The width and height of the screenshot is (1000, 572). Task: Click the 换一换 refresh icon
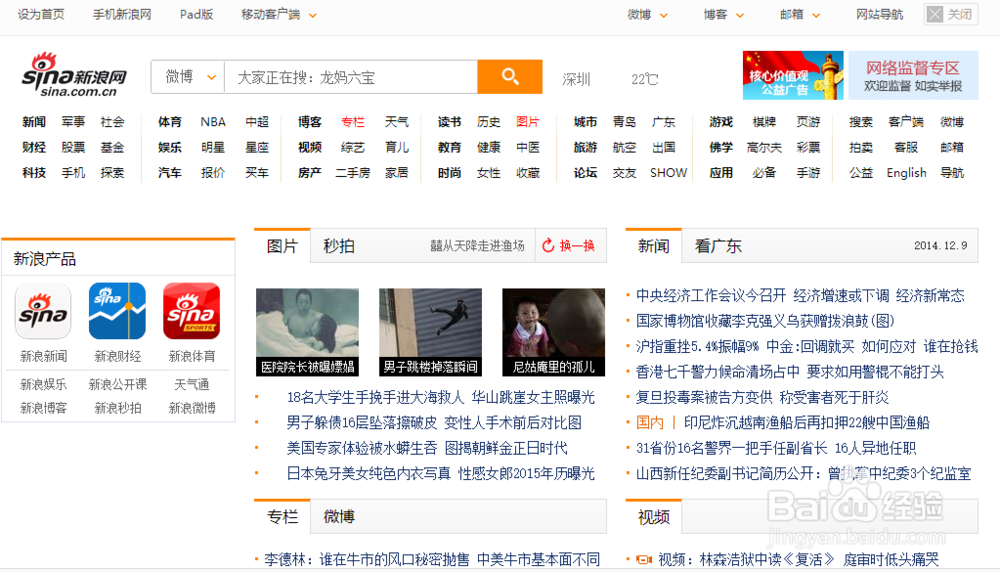coord(548,246)
